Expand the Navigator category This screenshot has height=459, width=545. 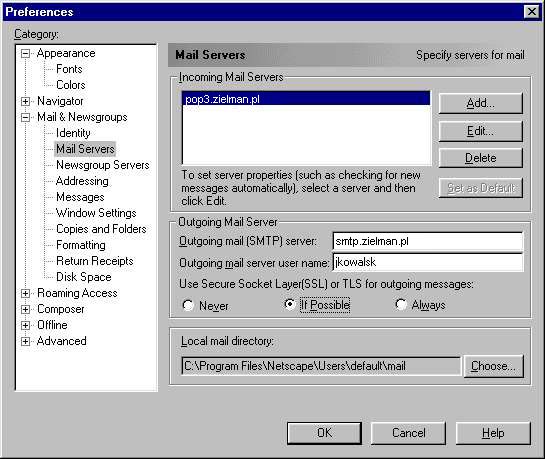[x=25, y=101]
